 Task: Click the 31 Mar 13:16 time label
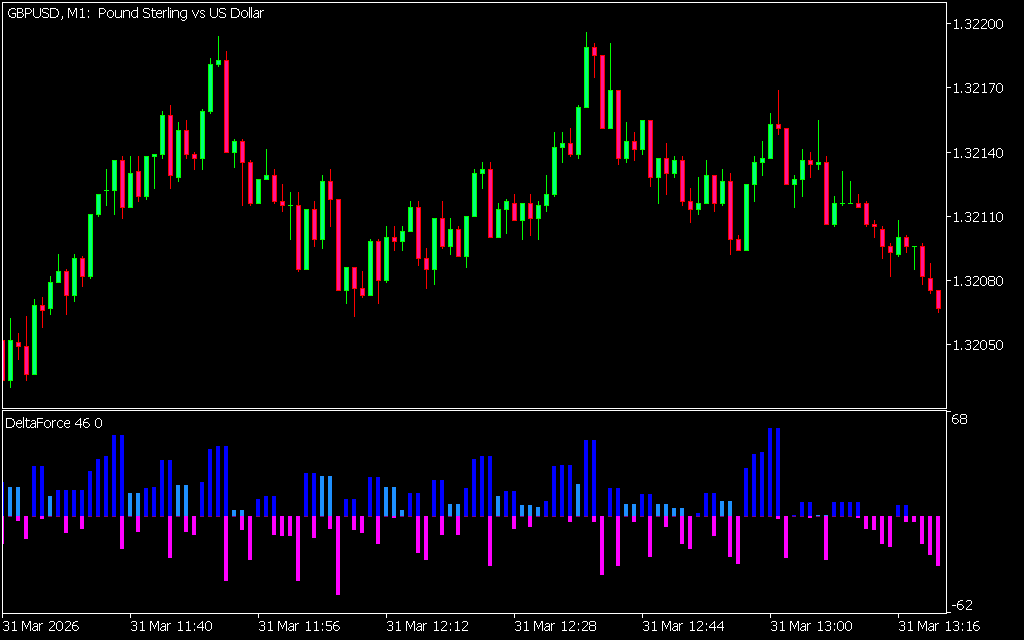pyautogui.click(x=939, y=626)
